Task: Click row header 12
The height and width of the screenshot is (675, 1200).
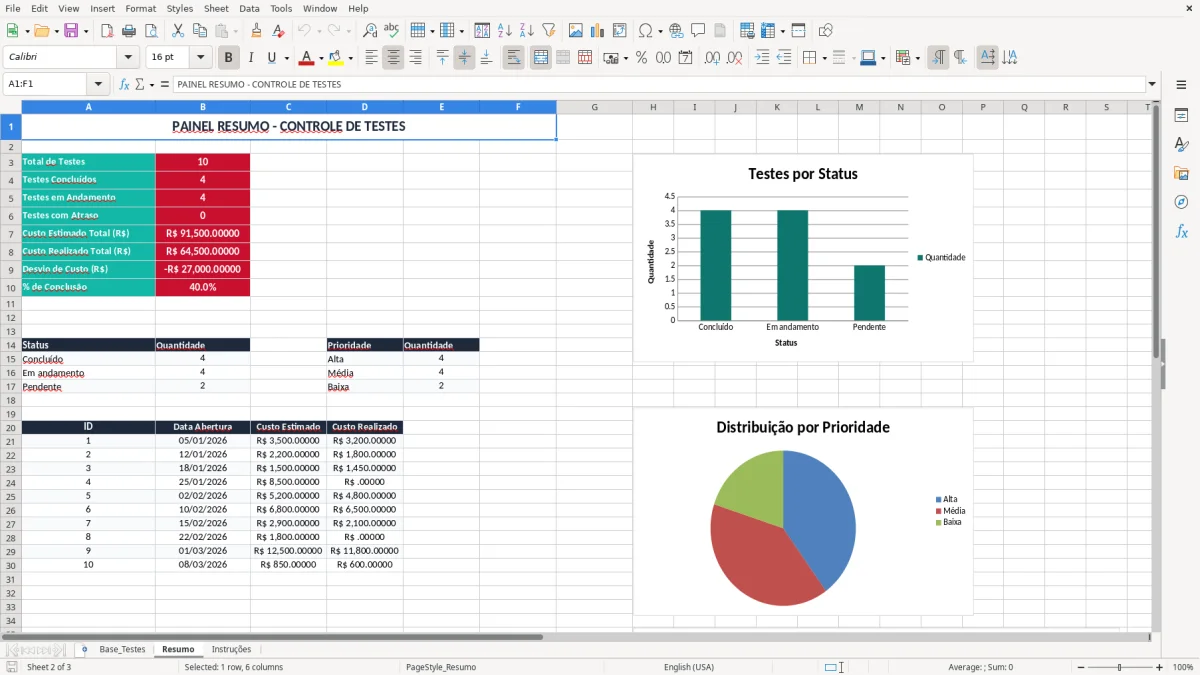Action: pos(10,318)
